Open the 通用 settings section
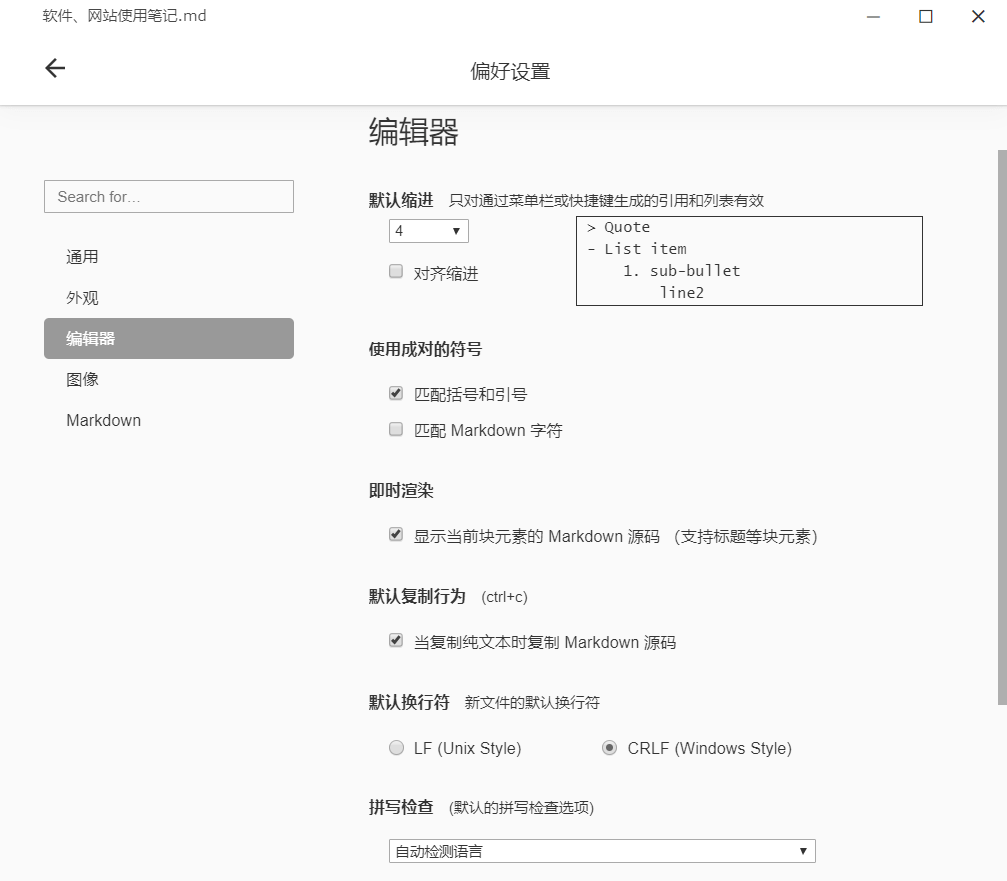1007x881 pixels. tap(82, 256)
